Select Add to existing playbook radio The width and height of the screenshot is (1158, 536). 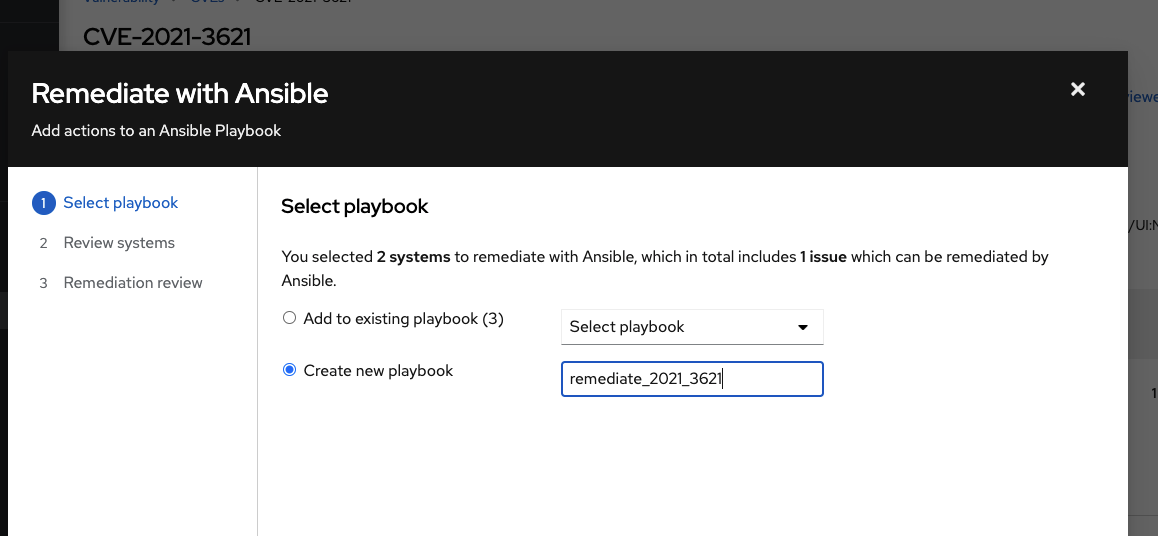(290, 317)
